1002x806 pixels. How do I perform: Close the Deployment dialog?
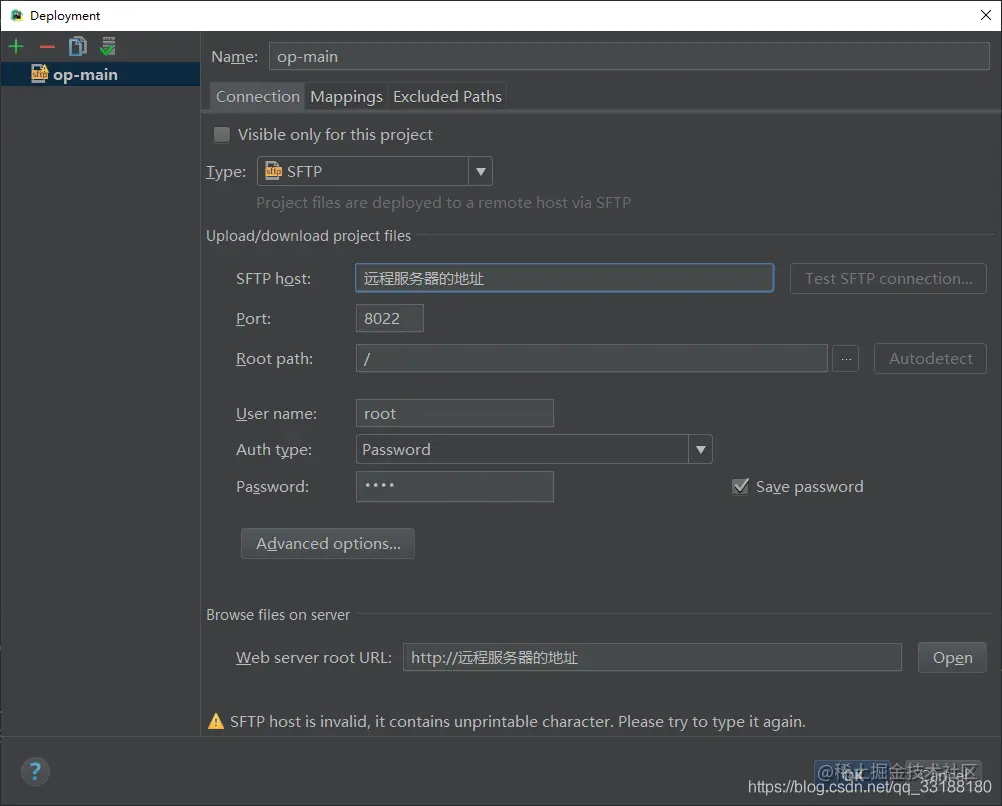[x=986, y=15]
